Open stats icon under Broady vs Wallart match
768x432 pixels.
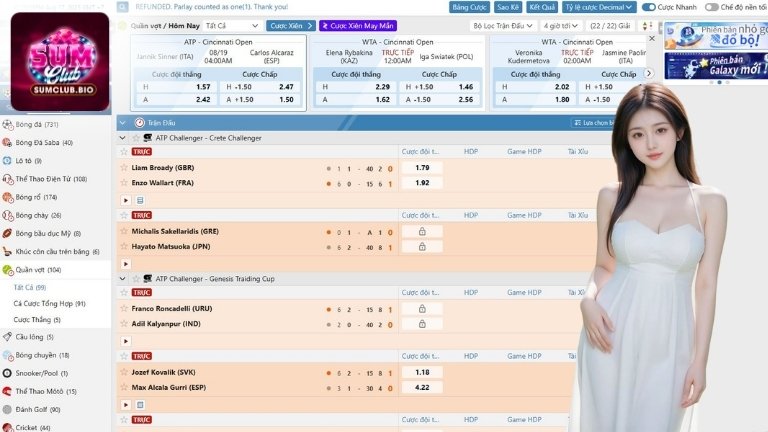pos(140,200)
